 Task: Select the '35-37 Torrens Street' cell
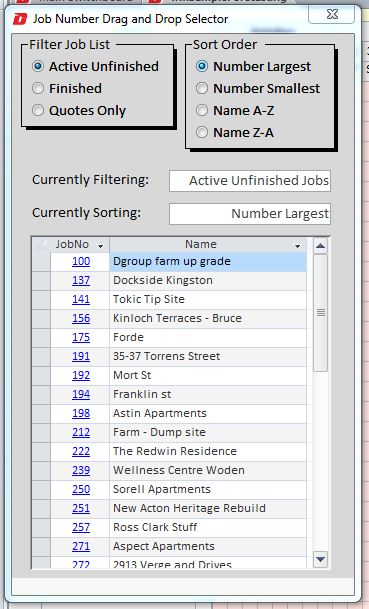tap(208, 357)
